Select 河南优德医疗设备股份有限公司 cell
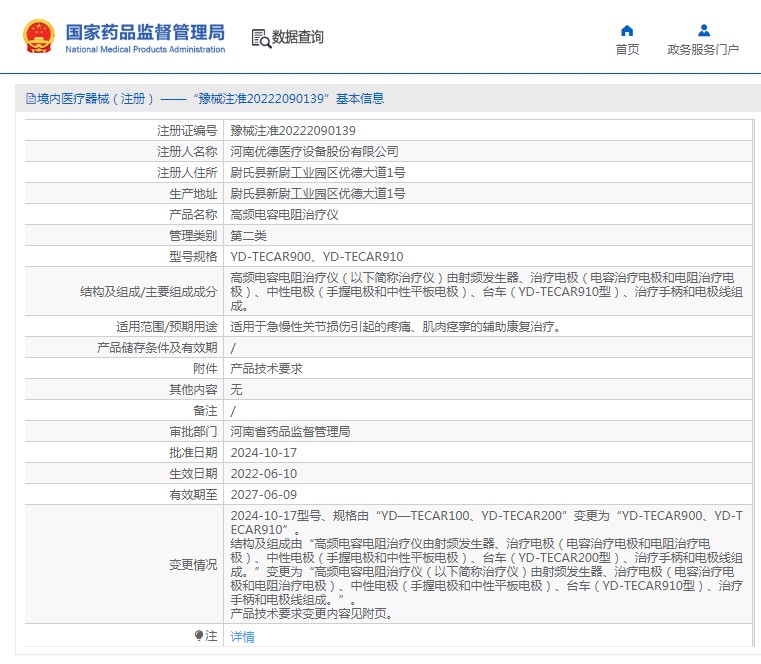This screenshot has width=761, height=664. click(x=314, y=151)
